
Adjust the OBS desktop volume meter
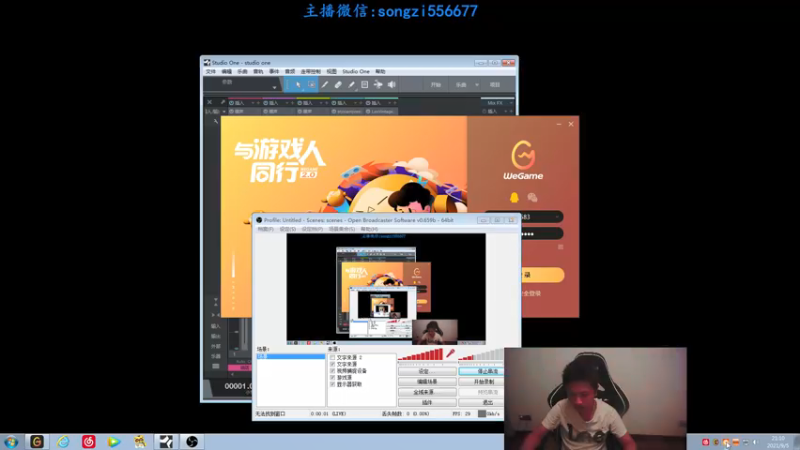point(481,355)
